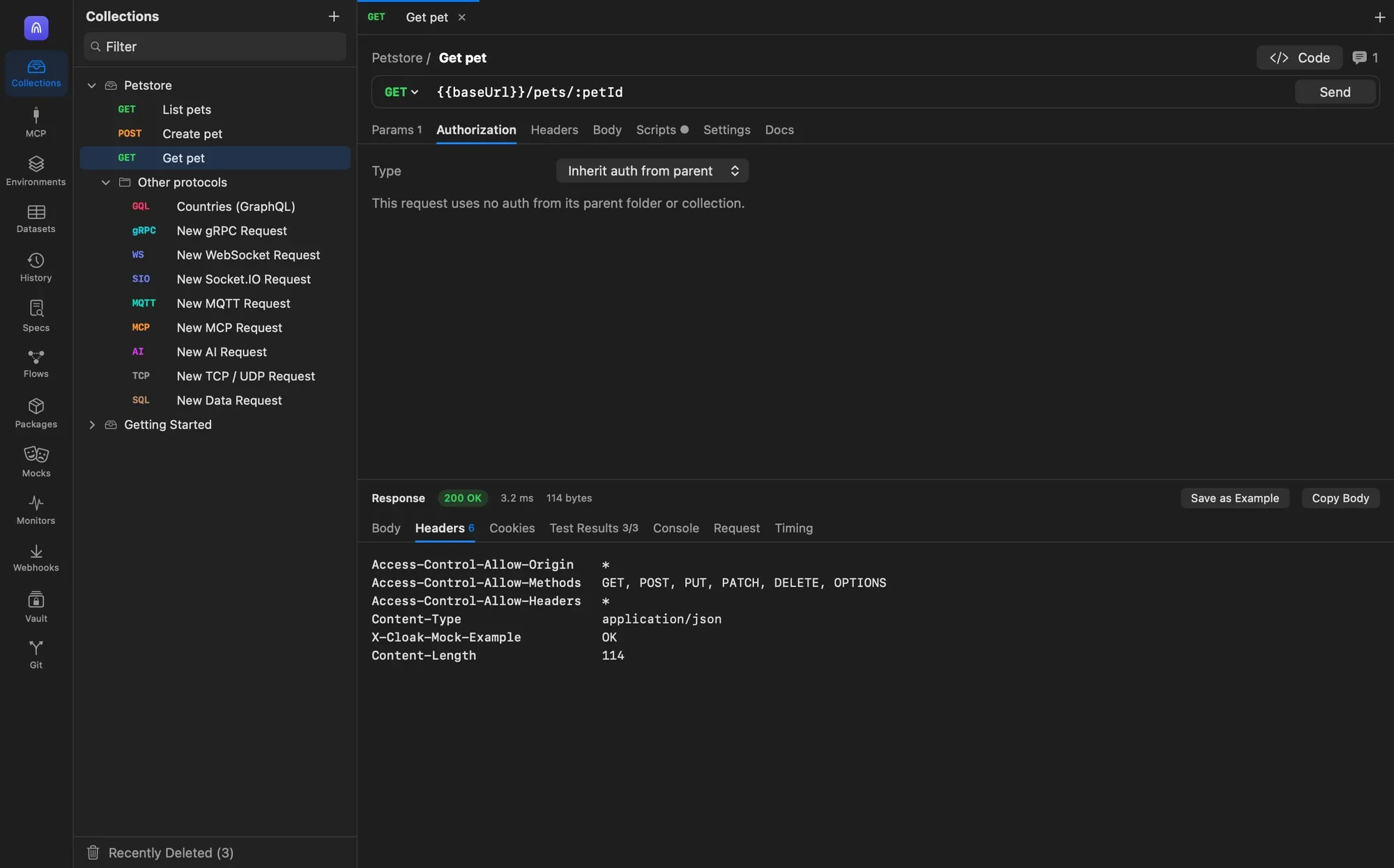Open the MCP sidebar section
This screenshot has height=868, width=1394.
tap(36, 122)
